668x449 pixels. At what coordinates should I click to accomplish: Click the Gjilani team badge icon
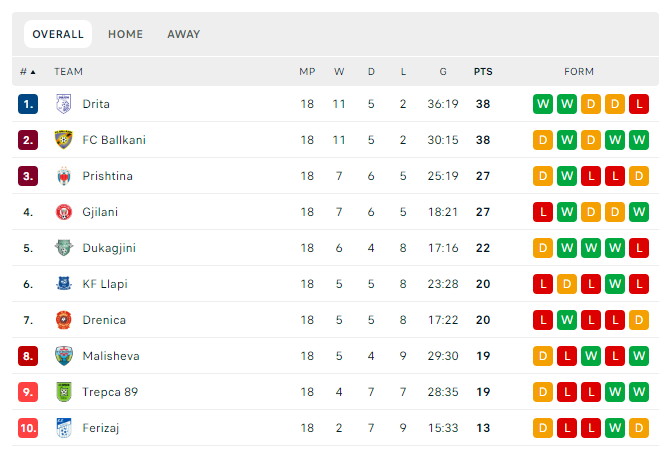coord(64,212)
